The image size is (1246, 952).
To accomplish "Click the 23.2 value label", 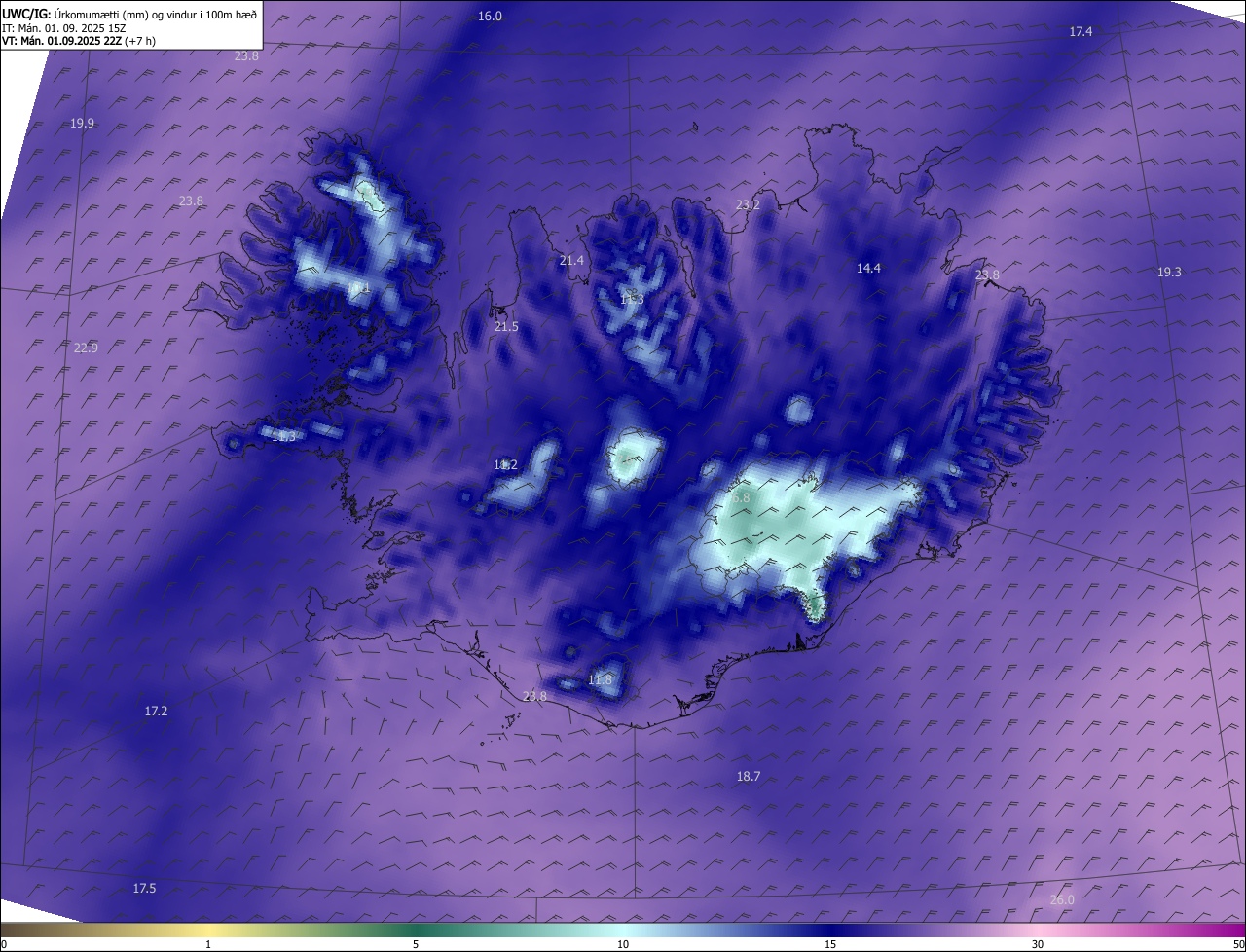I will tap(748, 205).
